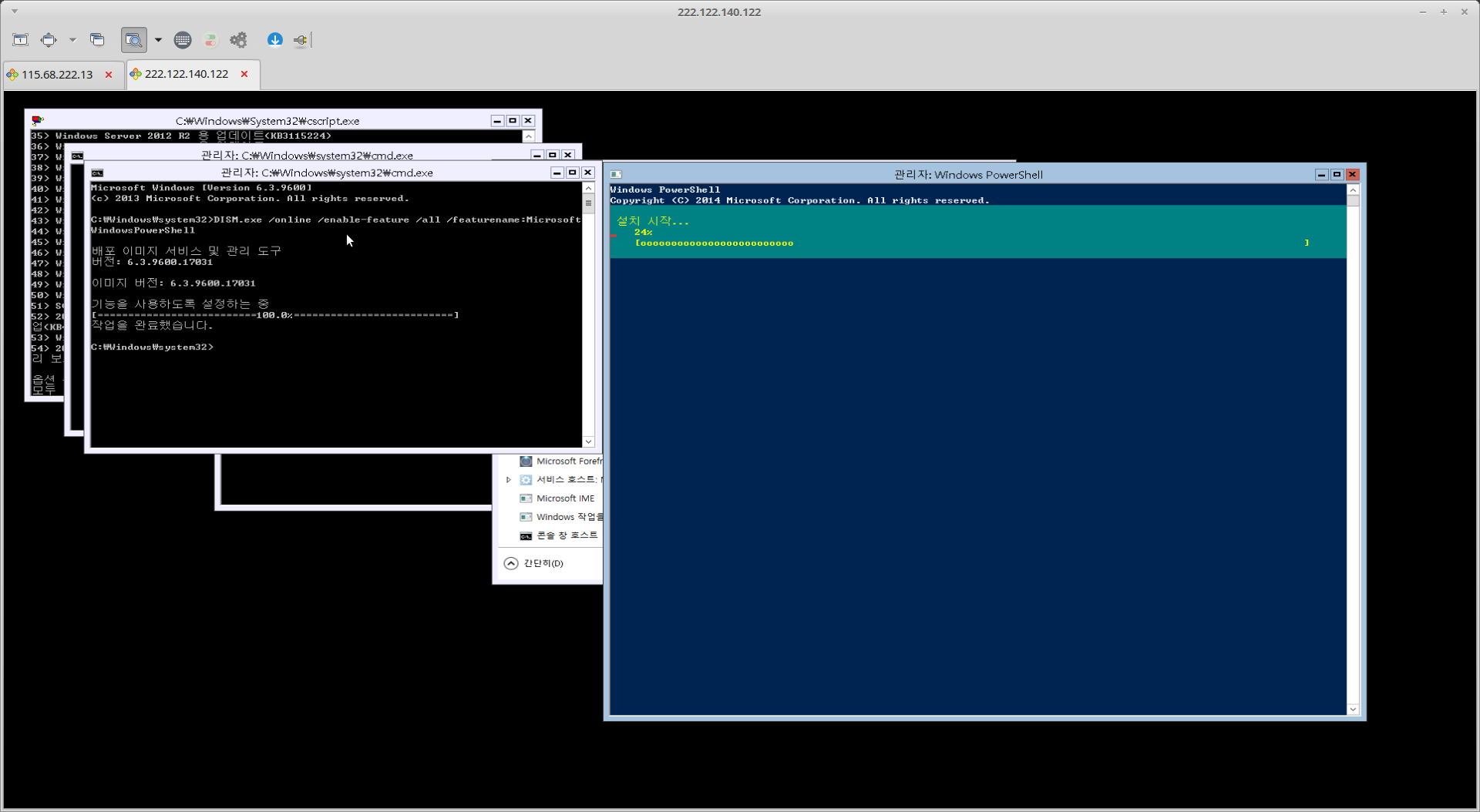Image resolution: width=1480 pixels, height=812 pixels.
Task: Minimize the front cmd.exe window
Action: click(x=557, y=173)
